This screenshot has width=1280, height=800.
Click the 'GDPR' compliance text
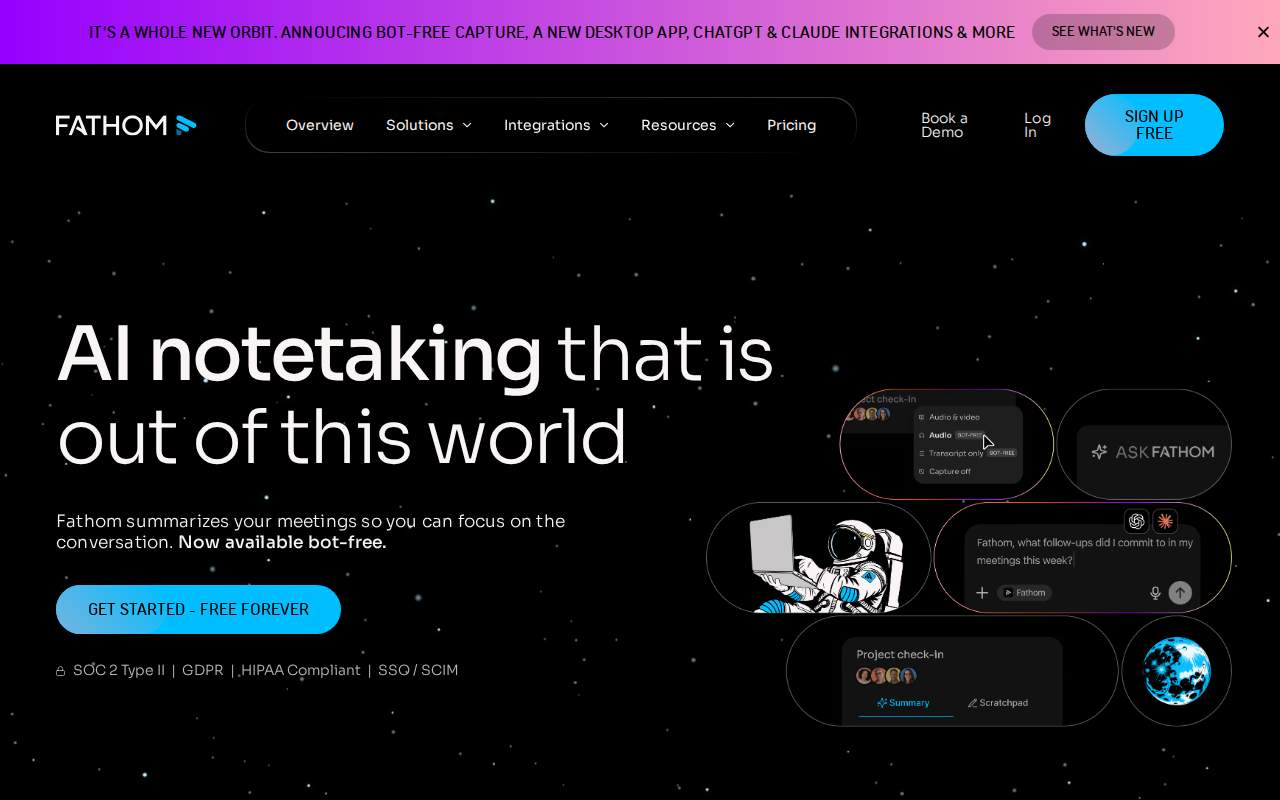203,670
